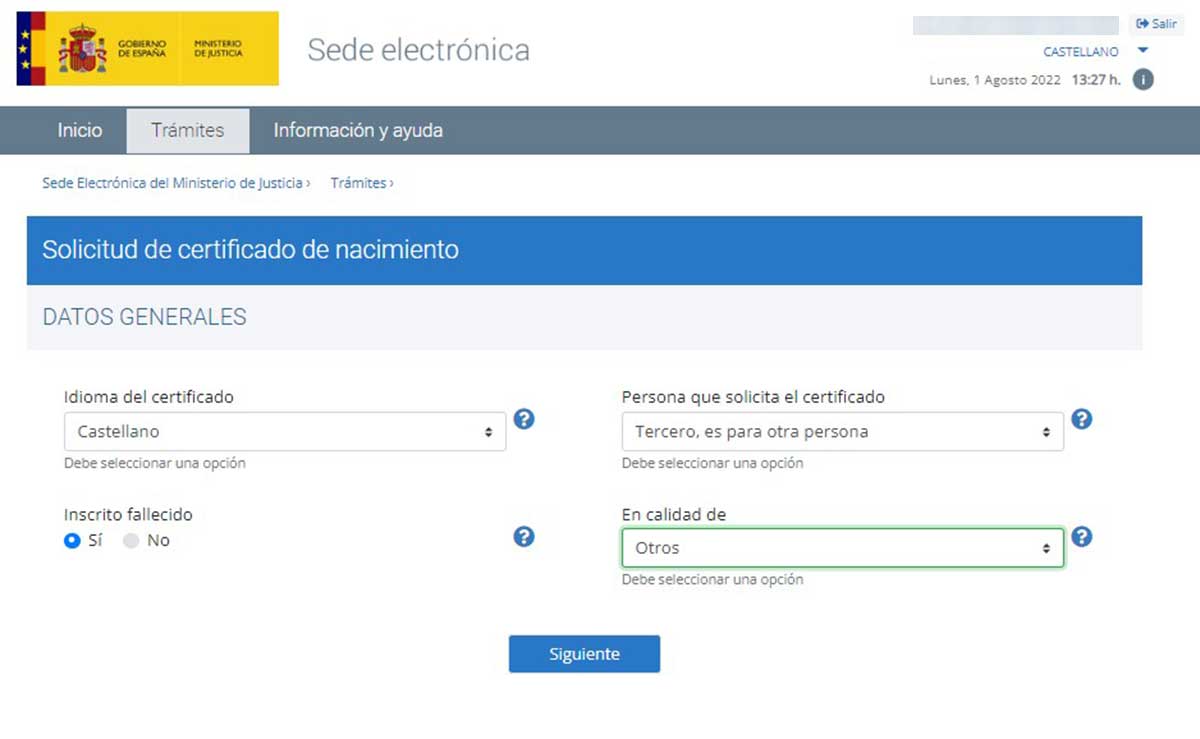Image resolution: width=1200 pixels, height=739 pixels.
Task: Click help icon beside Idioma del certificado
Action: 524,419
